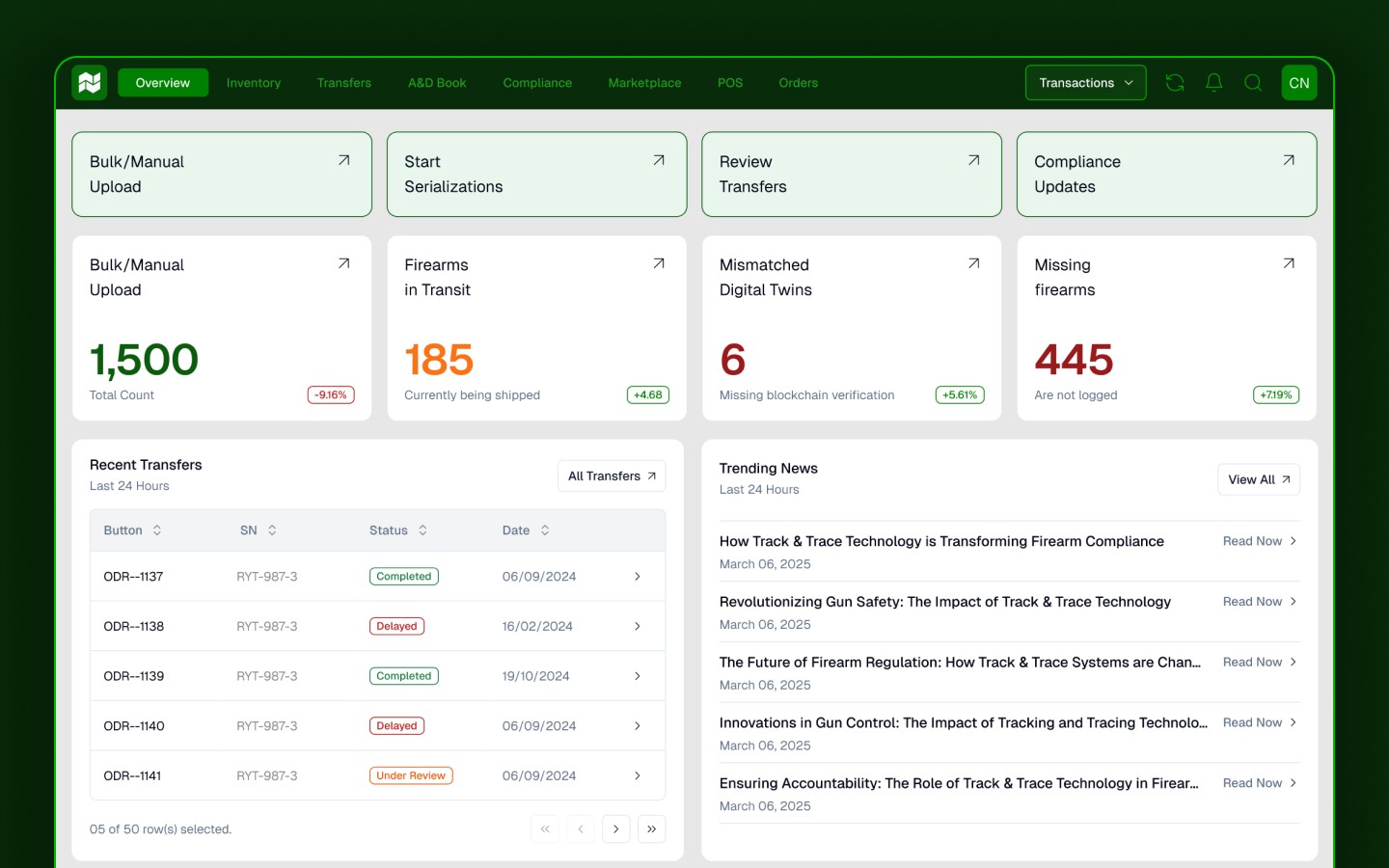Screen dimensions: 1389x868
Task: Go to previous page of transfers
Action: (x=581, y=829)
